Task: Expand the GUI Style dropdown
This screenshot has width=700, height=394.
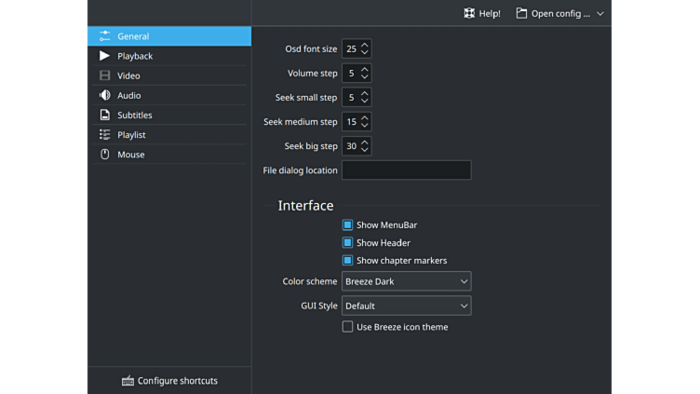Action: point(406,306)
